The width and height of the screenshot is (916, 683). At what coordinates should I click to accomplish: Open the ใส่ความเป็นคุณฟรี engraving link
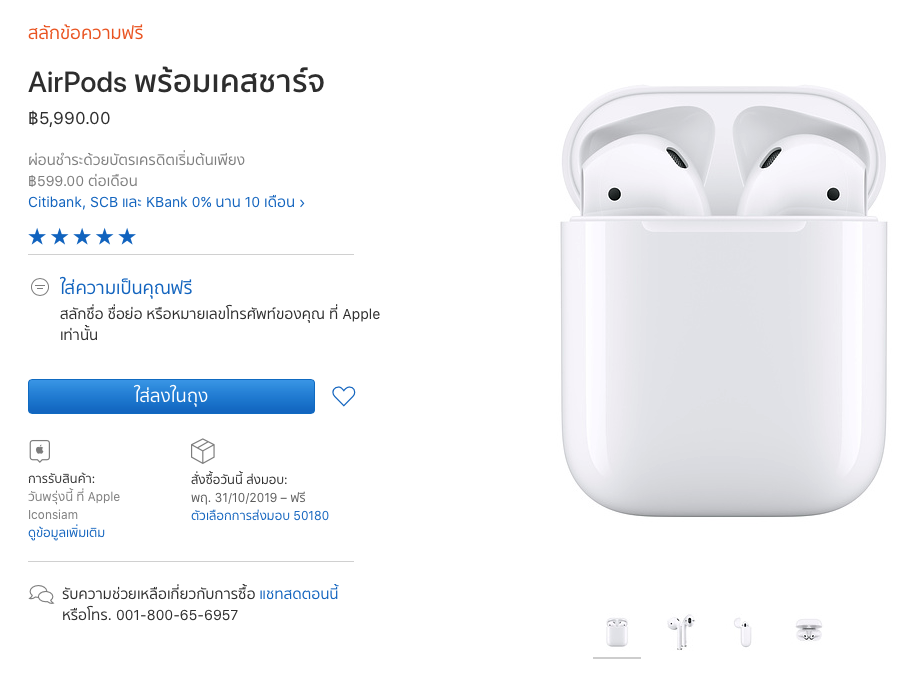coord(126,287)
